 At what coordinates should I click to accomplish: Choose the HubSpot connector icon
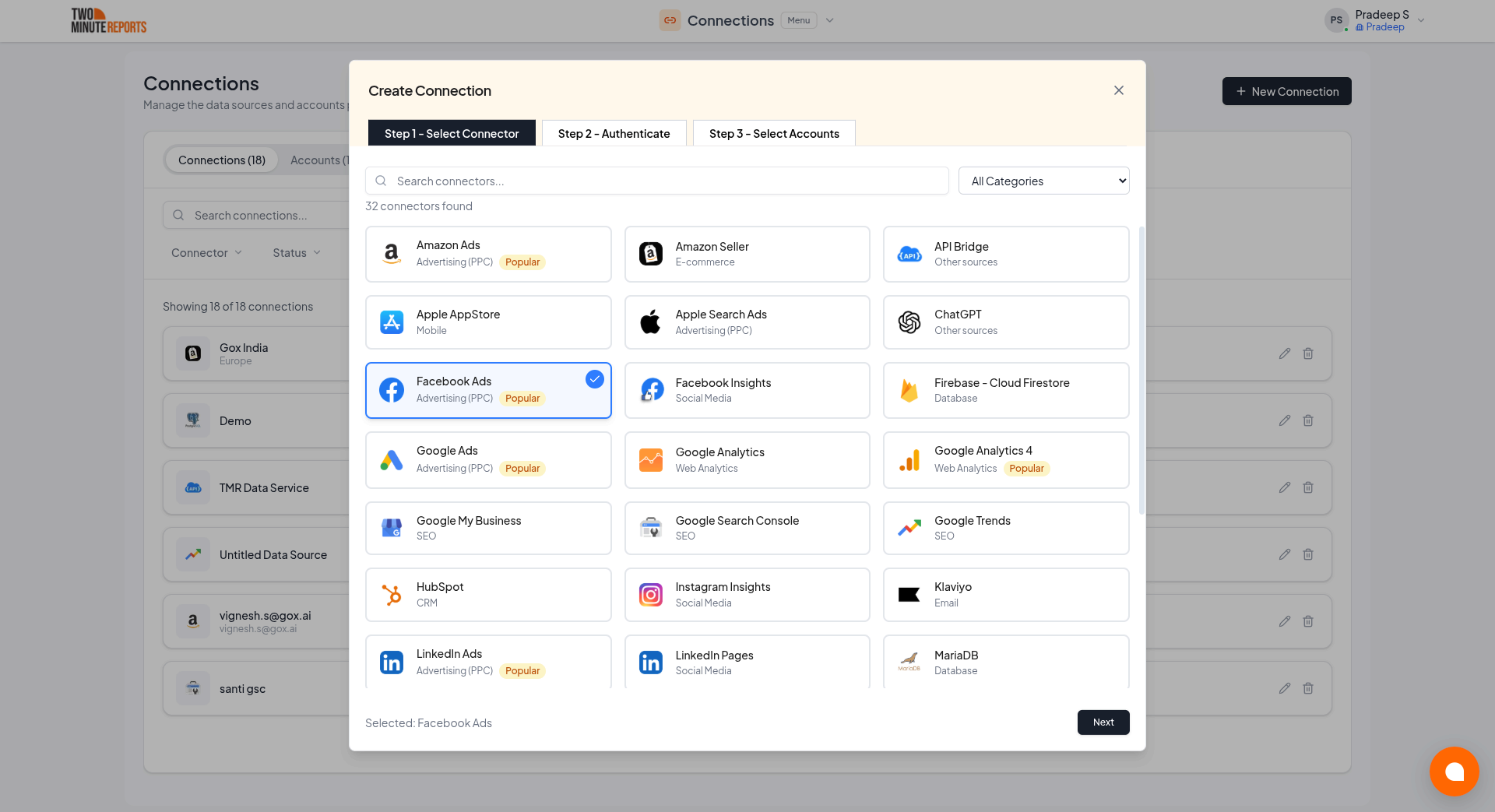pyautogui.click(x=392, y=595)
